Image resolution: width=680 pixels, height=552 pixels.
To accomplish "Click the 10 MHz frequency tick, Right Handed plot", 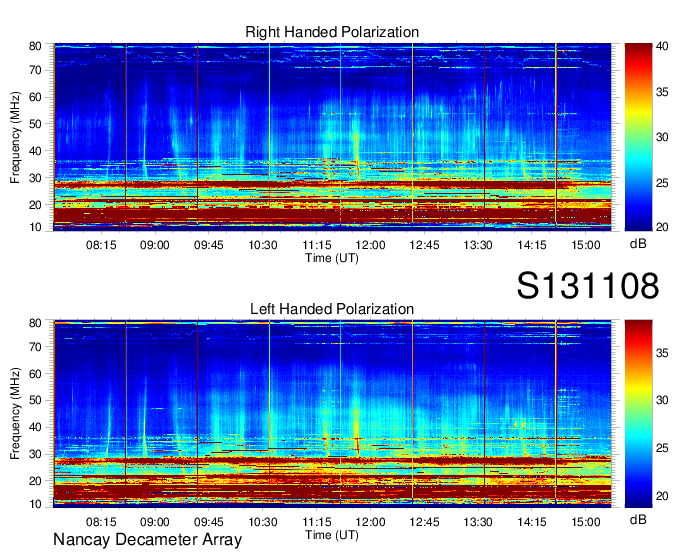I will (x=35, y=227).
